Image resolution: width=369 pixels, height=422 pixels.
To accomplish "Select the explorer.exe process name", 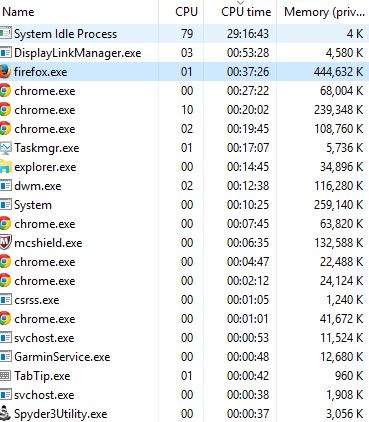I will click(x=45, y=167).
